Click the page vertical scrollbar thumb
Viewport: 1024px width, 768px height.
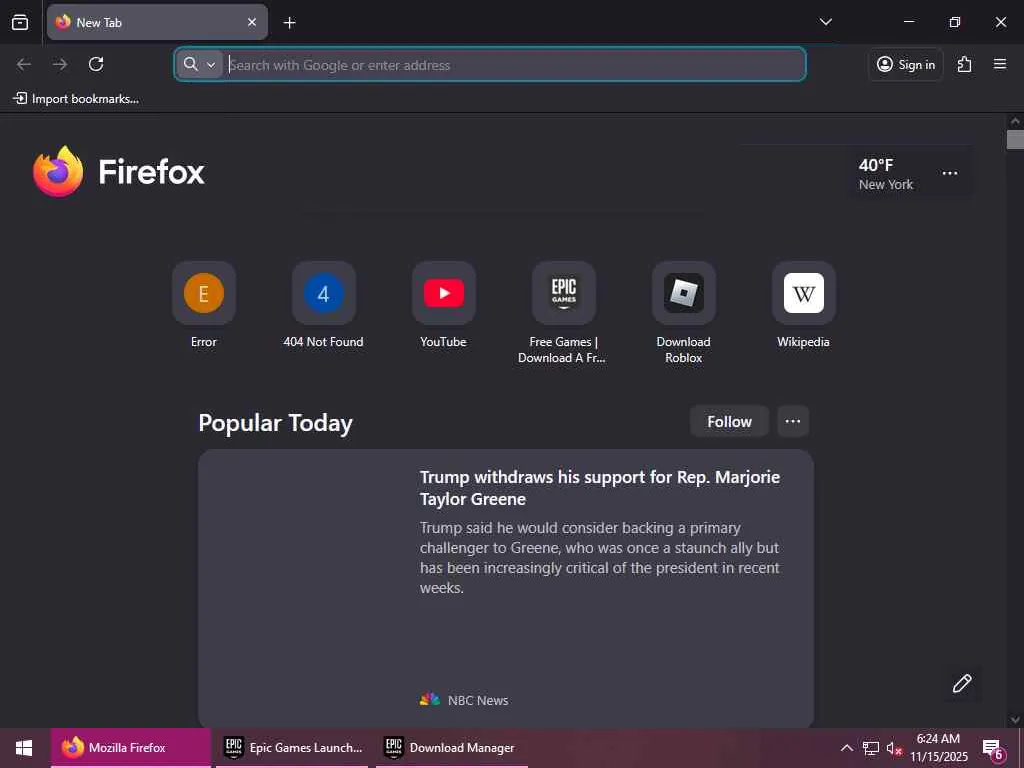click(1015, 140)
